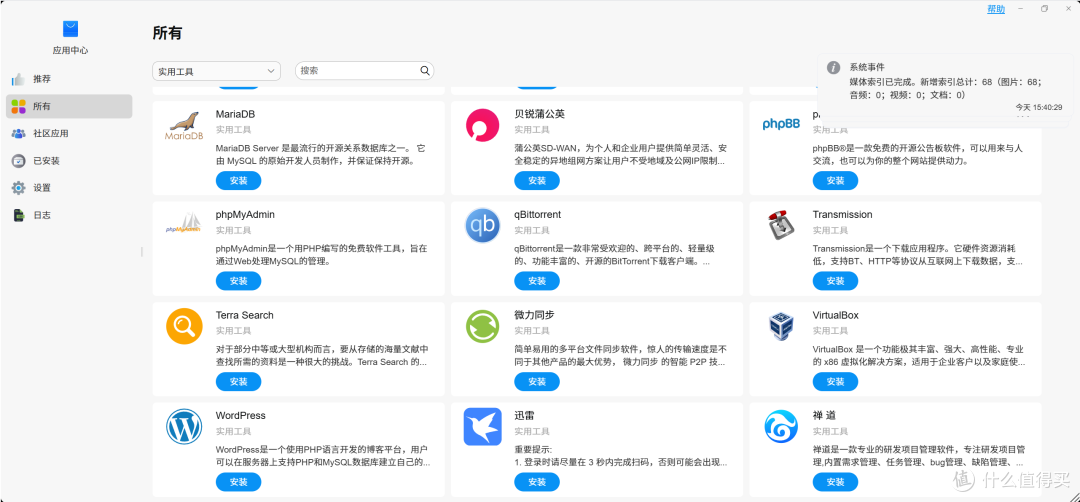Install WordPress with 安装 button

click(238, 481)
